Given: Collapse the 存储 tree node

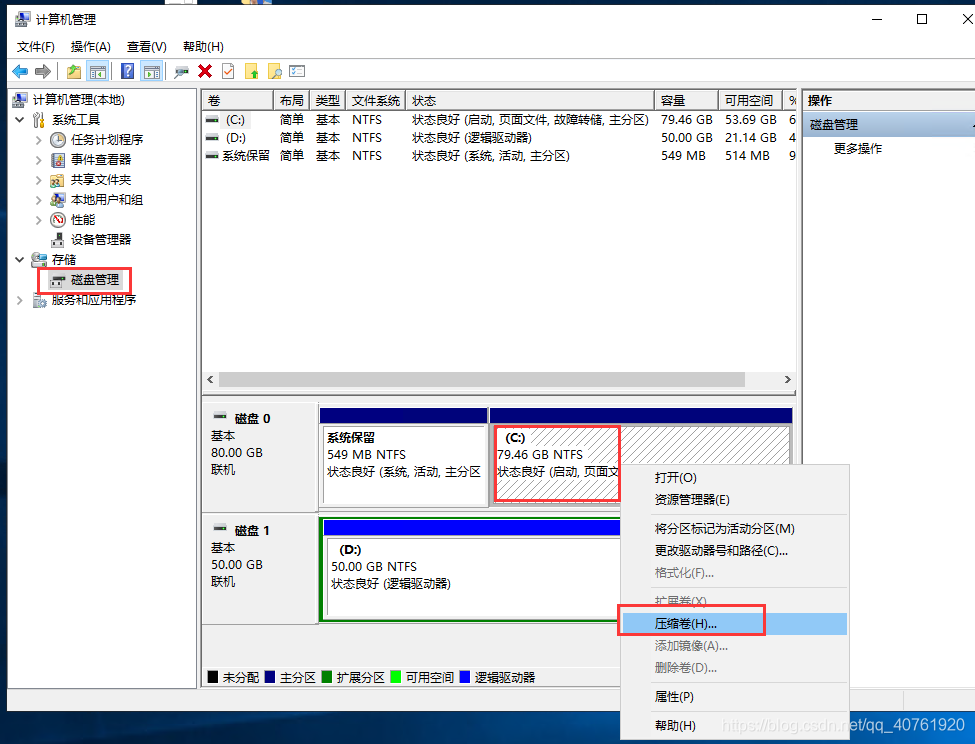Looking at the screenshot, I should [20, 259].
